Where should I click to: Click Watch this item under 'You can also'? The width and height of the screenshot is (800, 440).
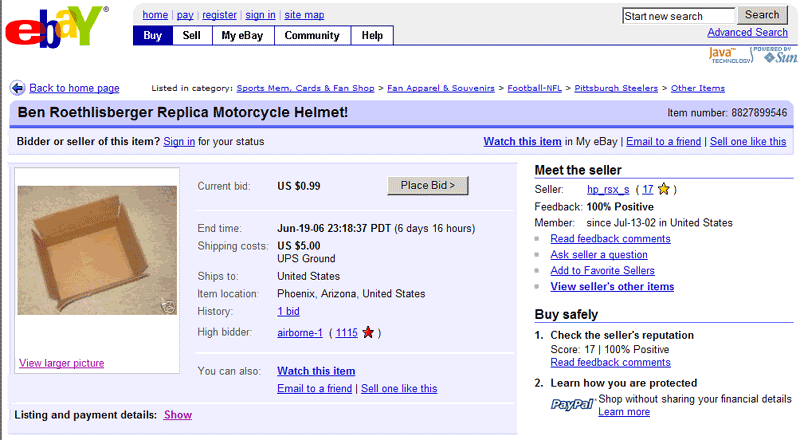click(316, 371)
